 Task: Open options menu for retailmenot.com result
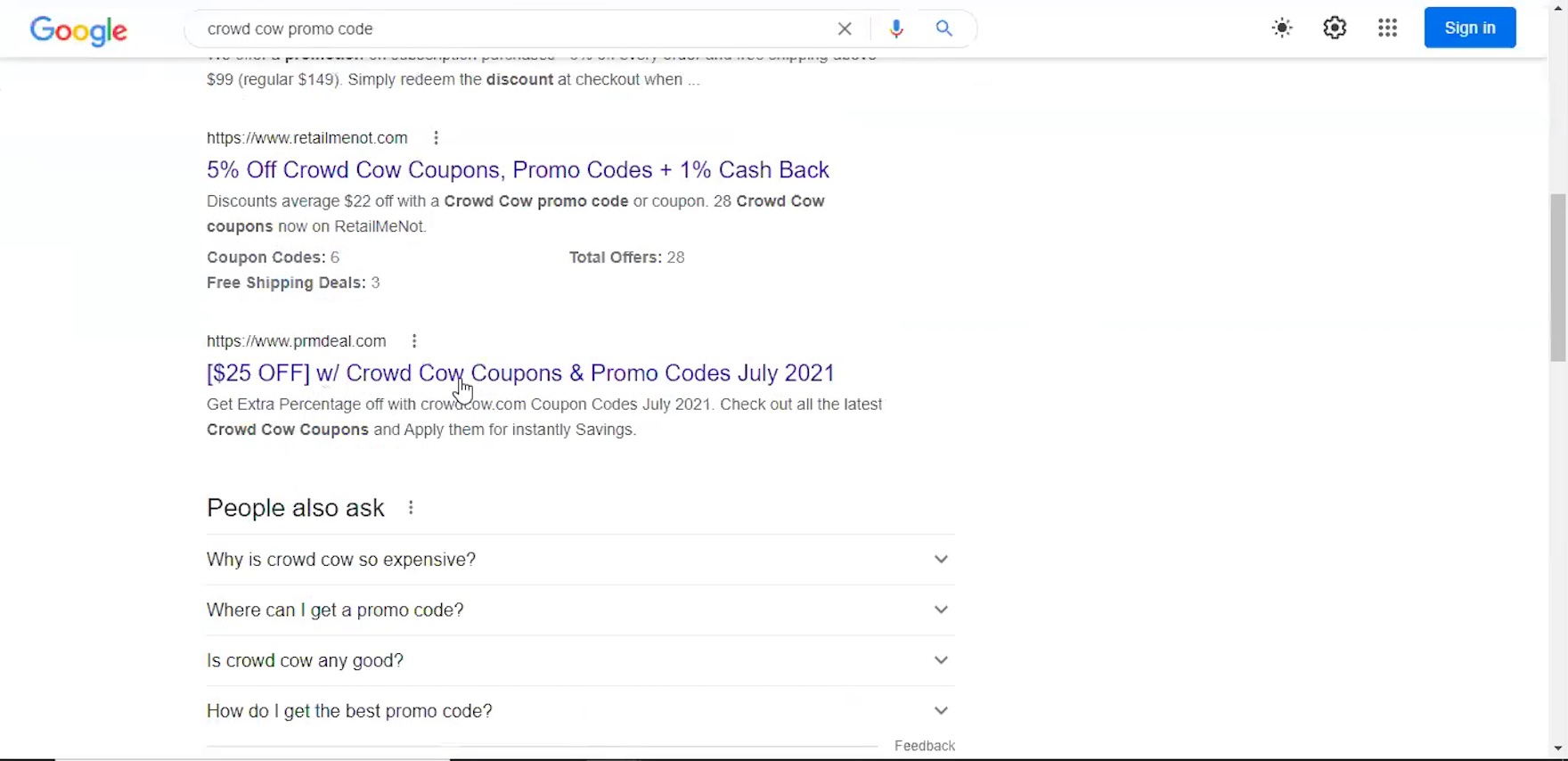436,138
